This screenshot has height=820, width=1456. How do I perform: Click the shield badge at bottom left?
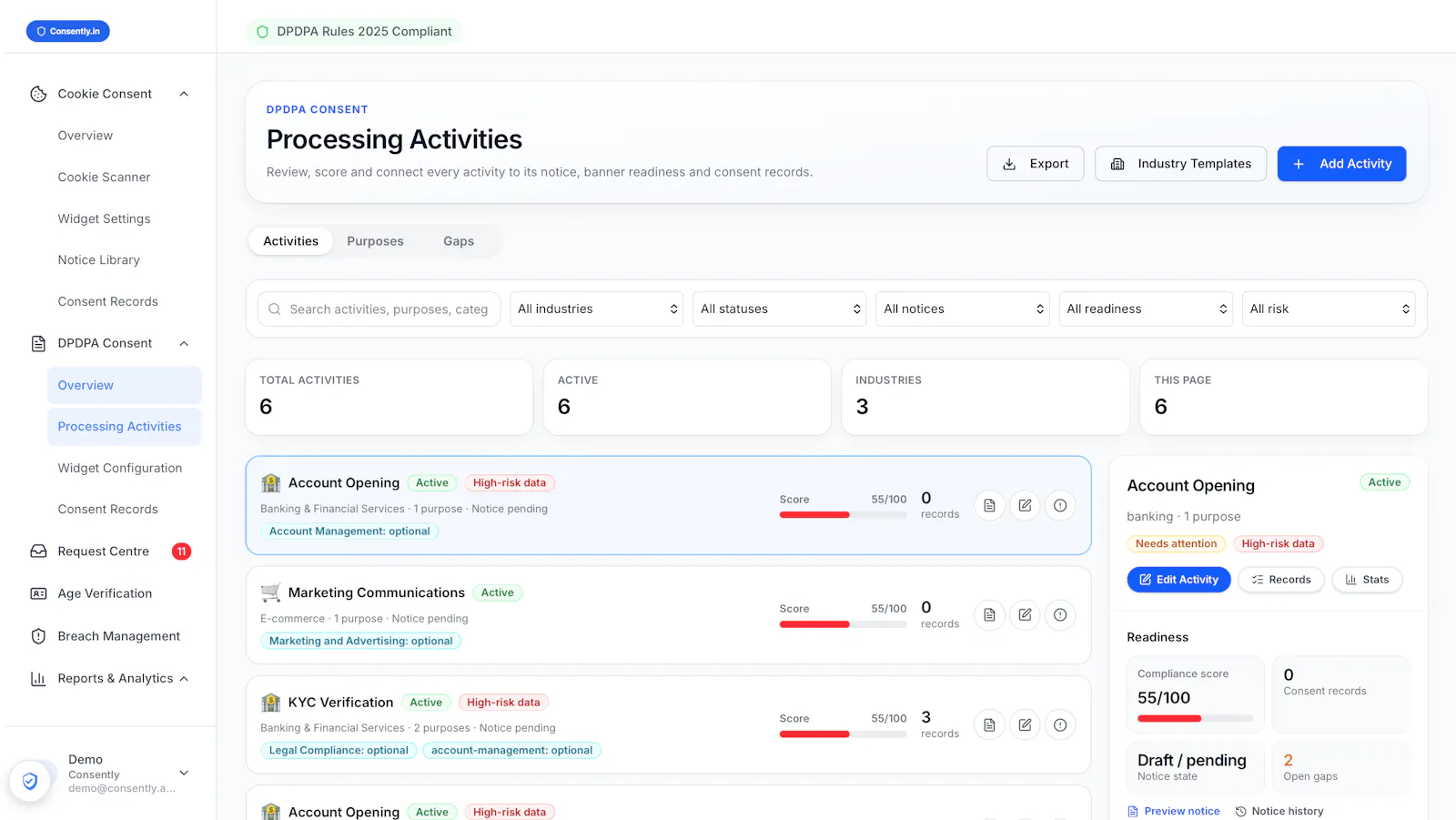(x=30, y=780)
